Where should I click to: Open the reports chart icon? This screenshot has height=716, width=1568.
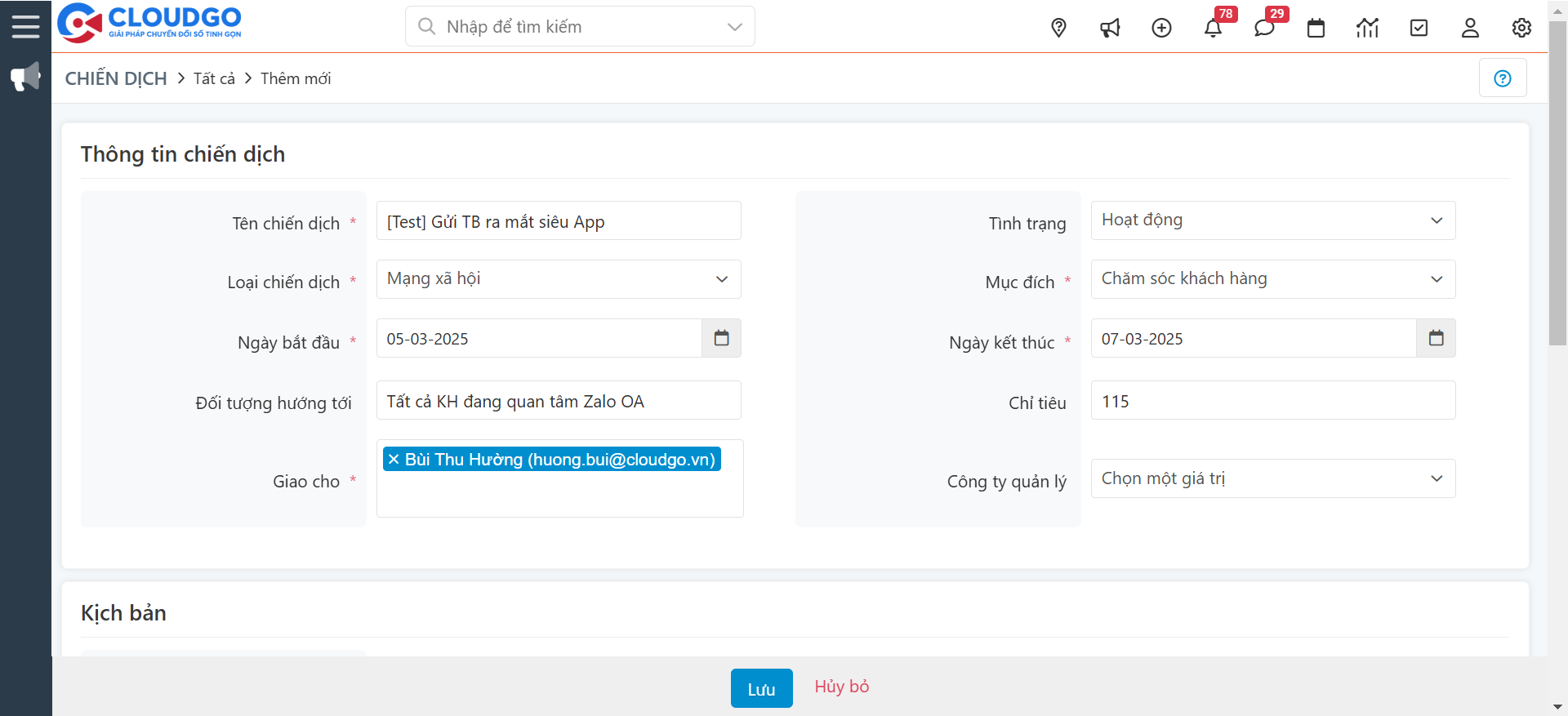coord(1367,28)
